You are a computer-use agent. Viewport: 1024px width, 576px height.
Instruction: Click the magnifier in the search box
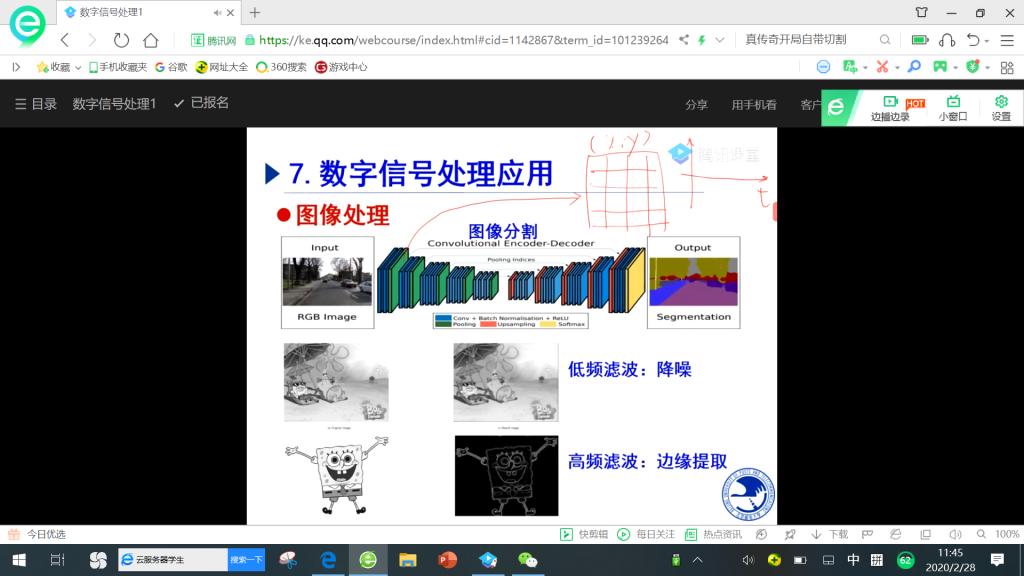pyautogui.click(x=885, y=40)
